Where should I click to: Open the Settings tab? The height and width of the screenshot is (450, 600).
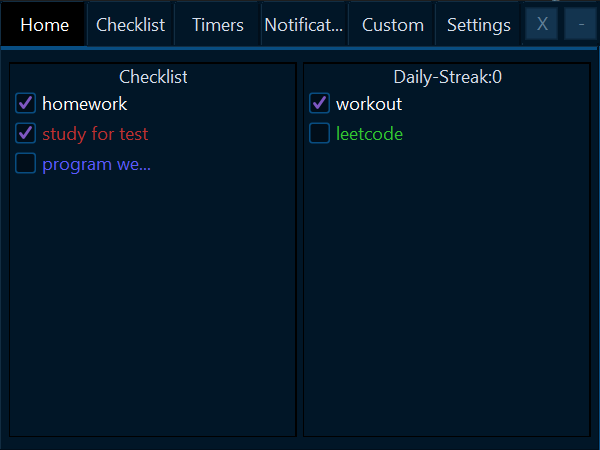click(x=479, y=25)
